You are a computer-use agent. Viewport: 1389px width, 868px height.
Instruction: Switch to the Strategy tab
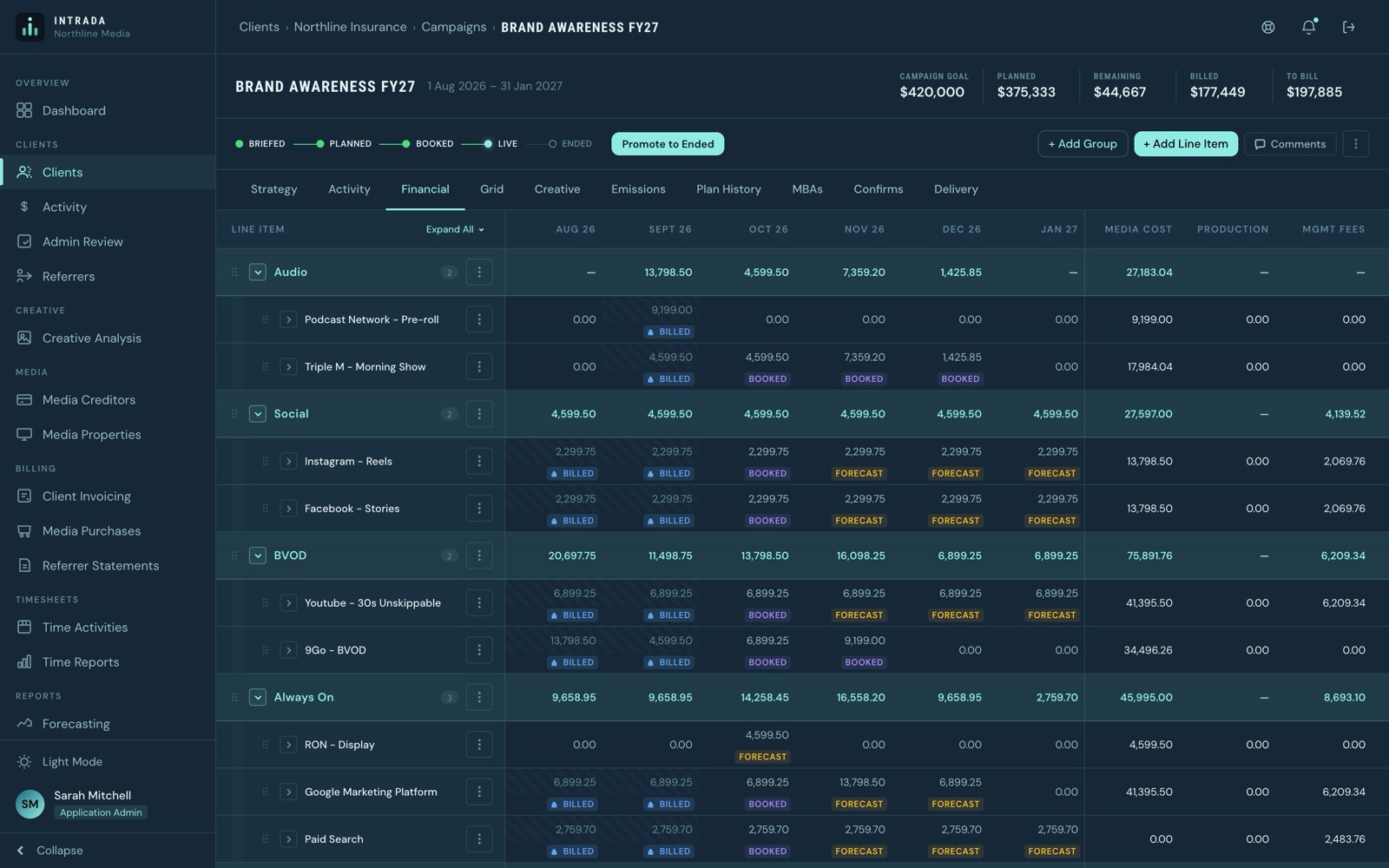coord(273,189)
